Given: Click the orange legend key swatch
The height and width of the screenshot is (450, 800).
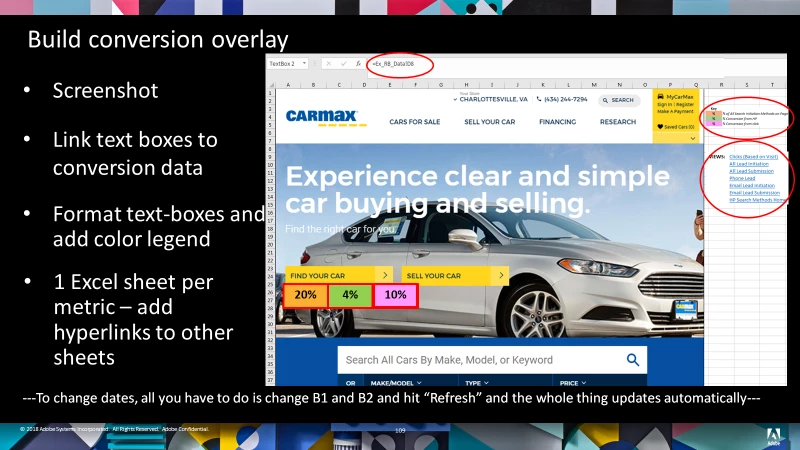Looking at the screenshot, I should (x=714, y=114).
